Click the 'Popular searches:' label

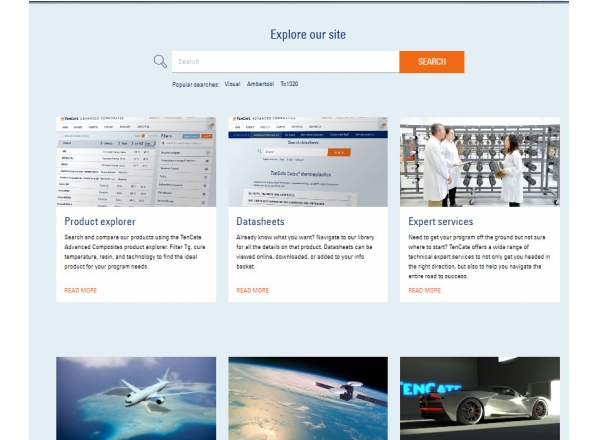[x=195, y=84]
